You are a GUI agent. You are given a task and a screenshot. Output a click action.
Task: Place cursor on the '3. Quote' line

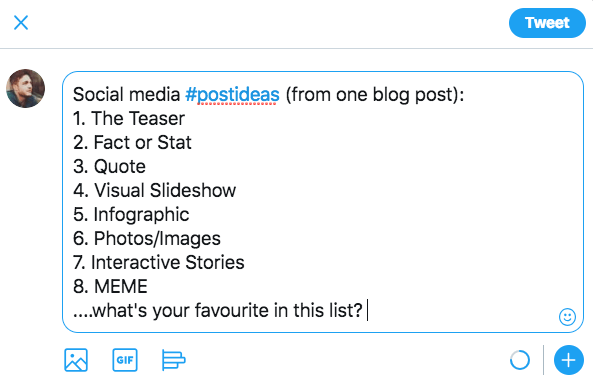coord(109,167)
